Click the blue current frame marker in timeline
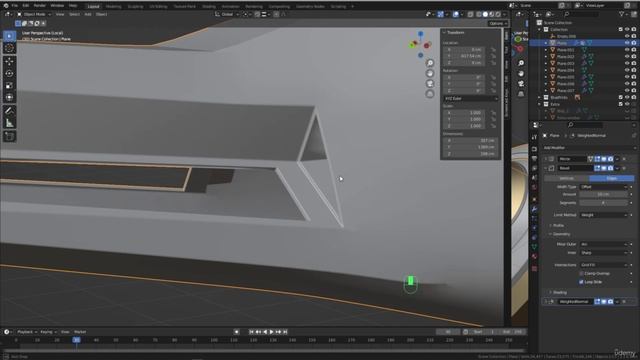The width and height of the screenshot is (640, 360). [x=76, y=340]
